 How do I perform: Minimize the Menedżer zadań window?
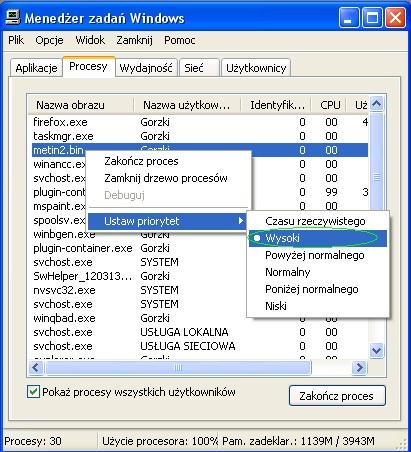(x=349, y=17)
